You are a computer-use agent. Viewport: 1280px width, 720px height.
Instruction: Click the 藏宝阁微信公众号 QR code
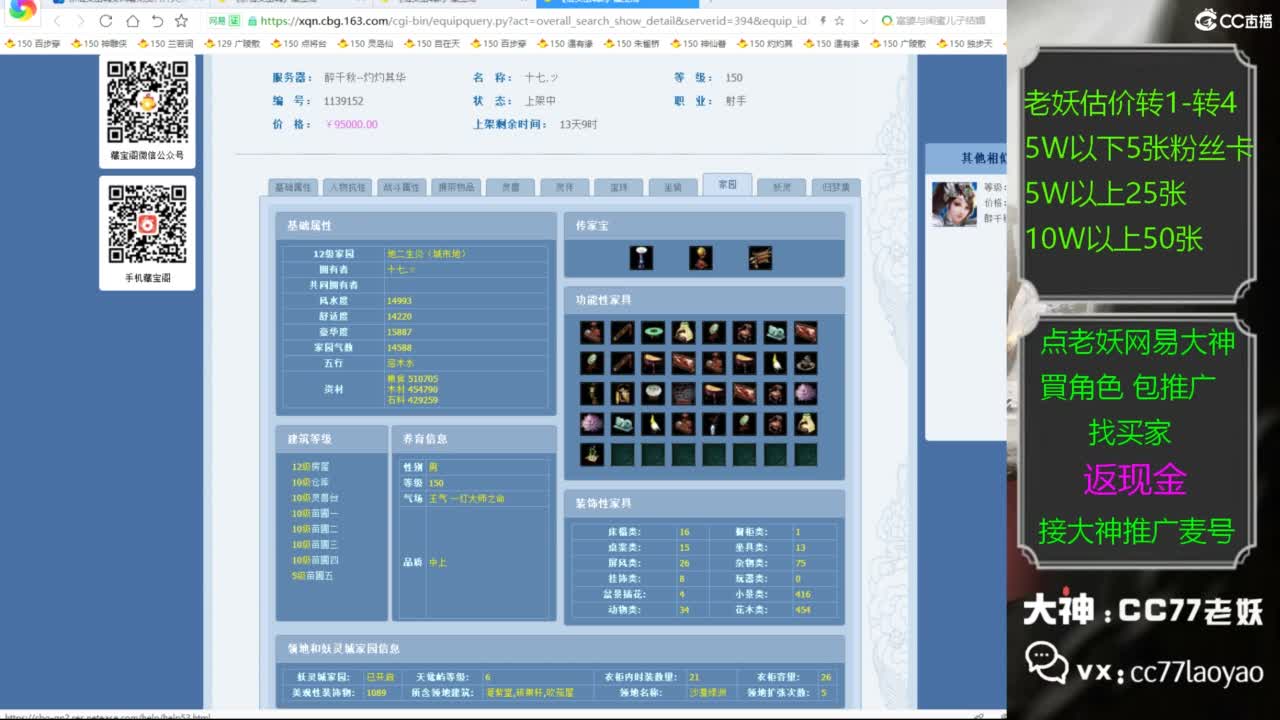(147, 101)
